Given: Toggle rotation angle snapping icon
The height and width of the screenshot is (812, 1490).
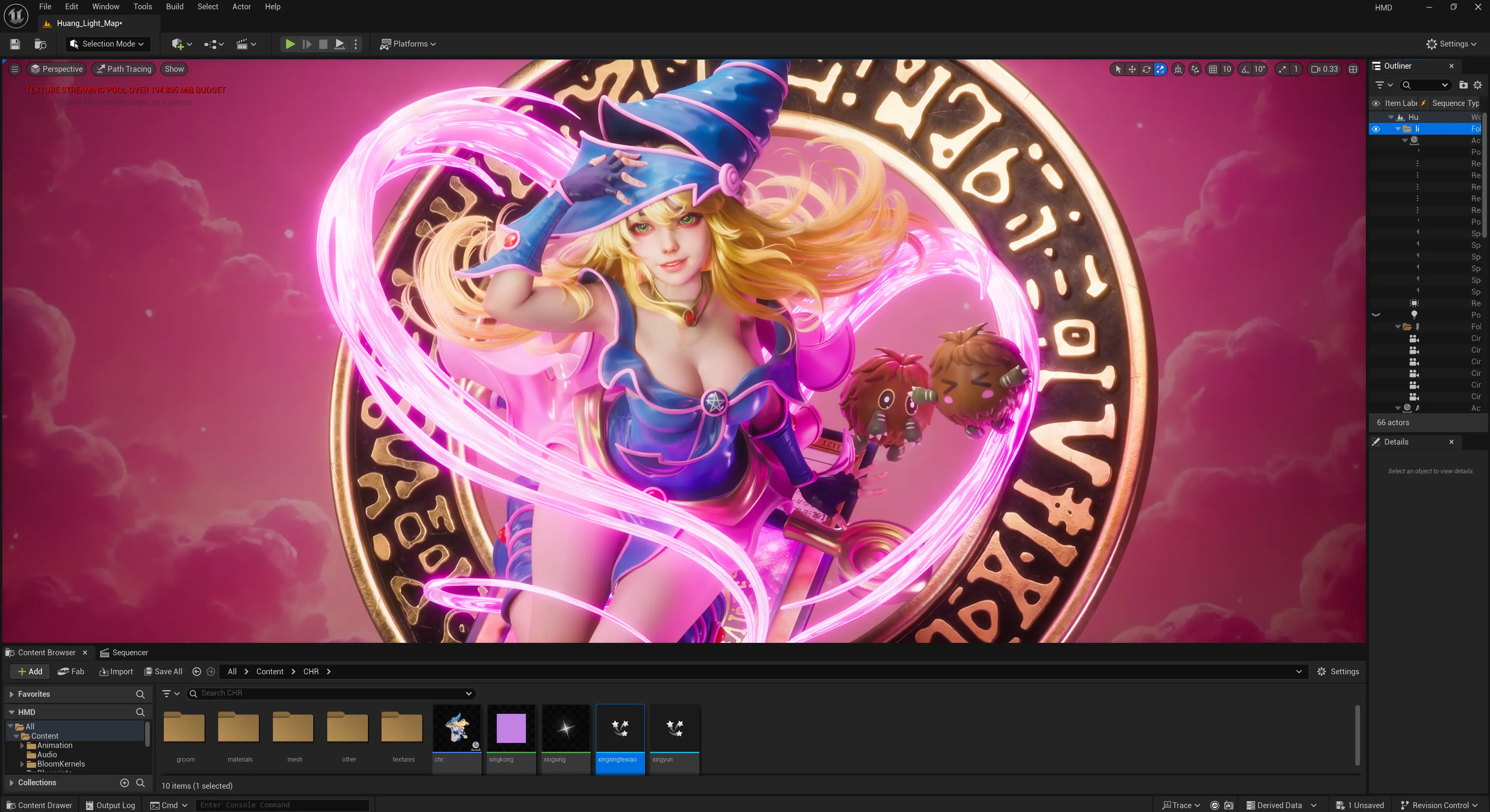Looking at the screenshot, I should [x=1245, y=69].
